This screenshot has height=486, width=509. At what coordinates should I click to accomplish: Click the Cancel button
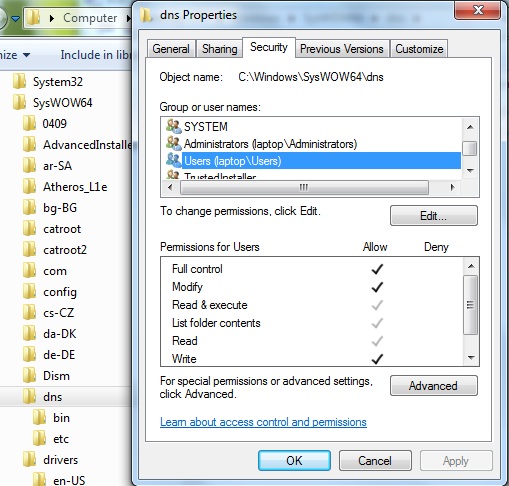[375, 460]
